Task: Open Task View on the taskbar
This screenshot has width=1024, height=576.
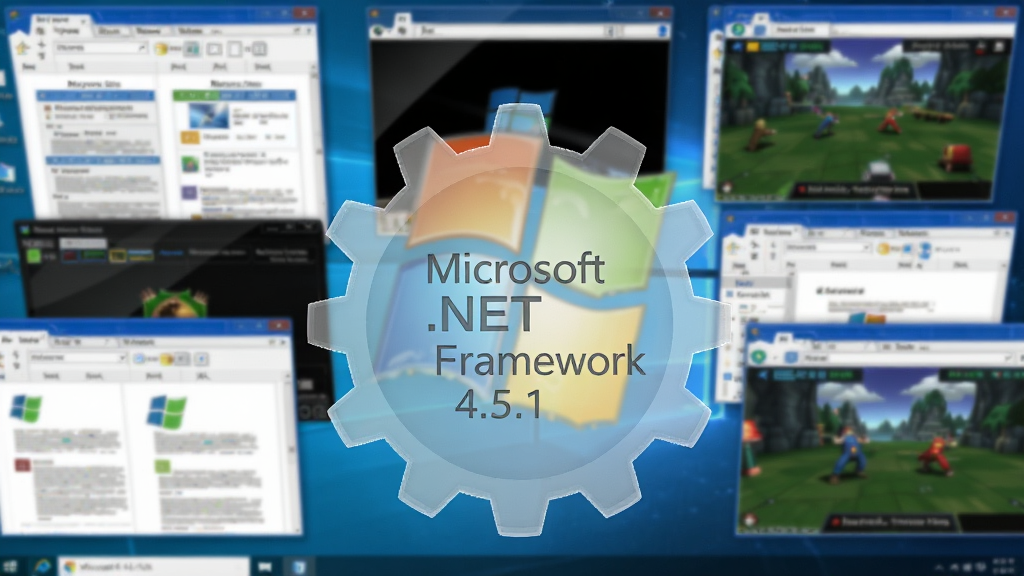Action: coord(265,566)
